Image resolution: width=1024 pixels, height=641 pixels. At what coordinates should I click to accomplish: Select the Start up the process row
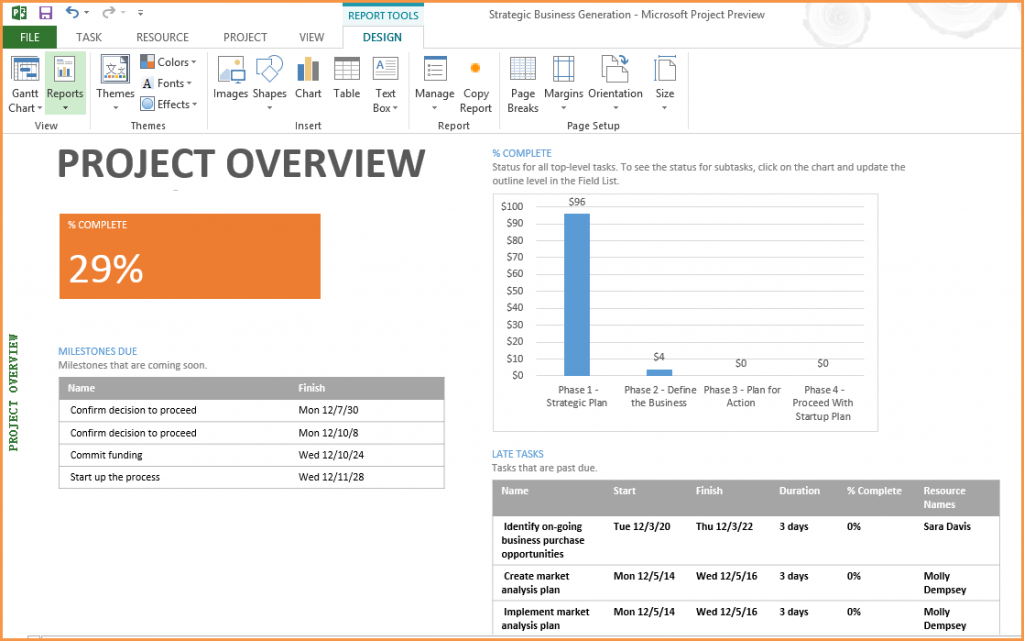coord(251,477)
